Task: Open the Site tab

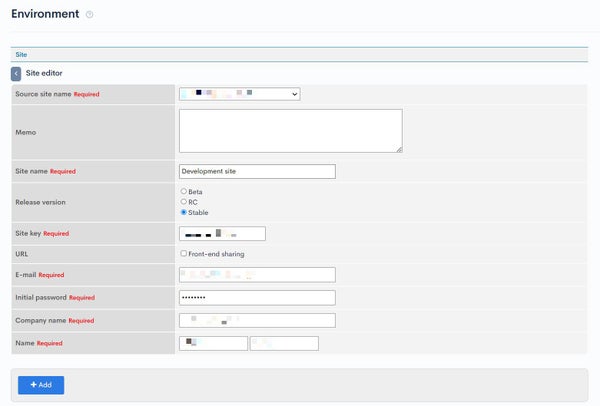Action: pyautogui.click(x=21, y=54)
